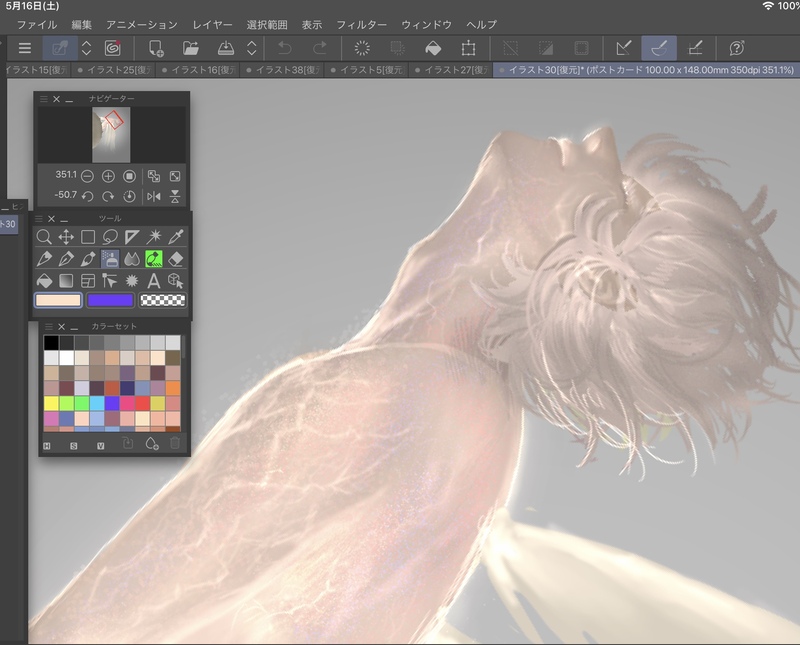Select the lasso selection tool
The width and height of the screenshot is (800, 645).
point(110,237)
